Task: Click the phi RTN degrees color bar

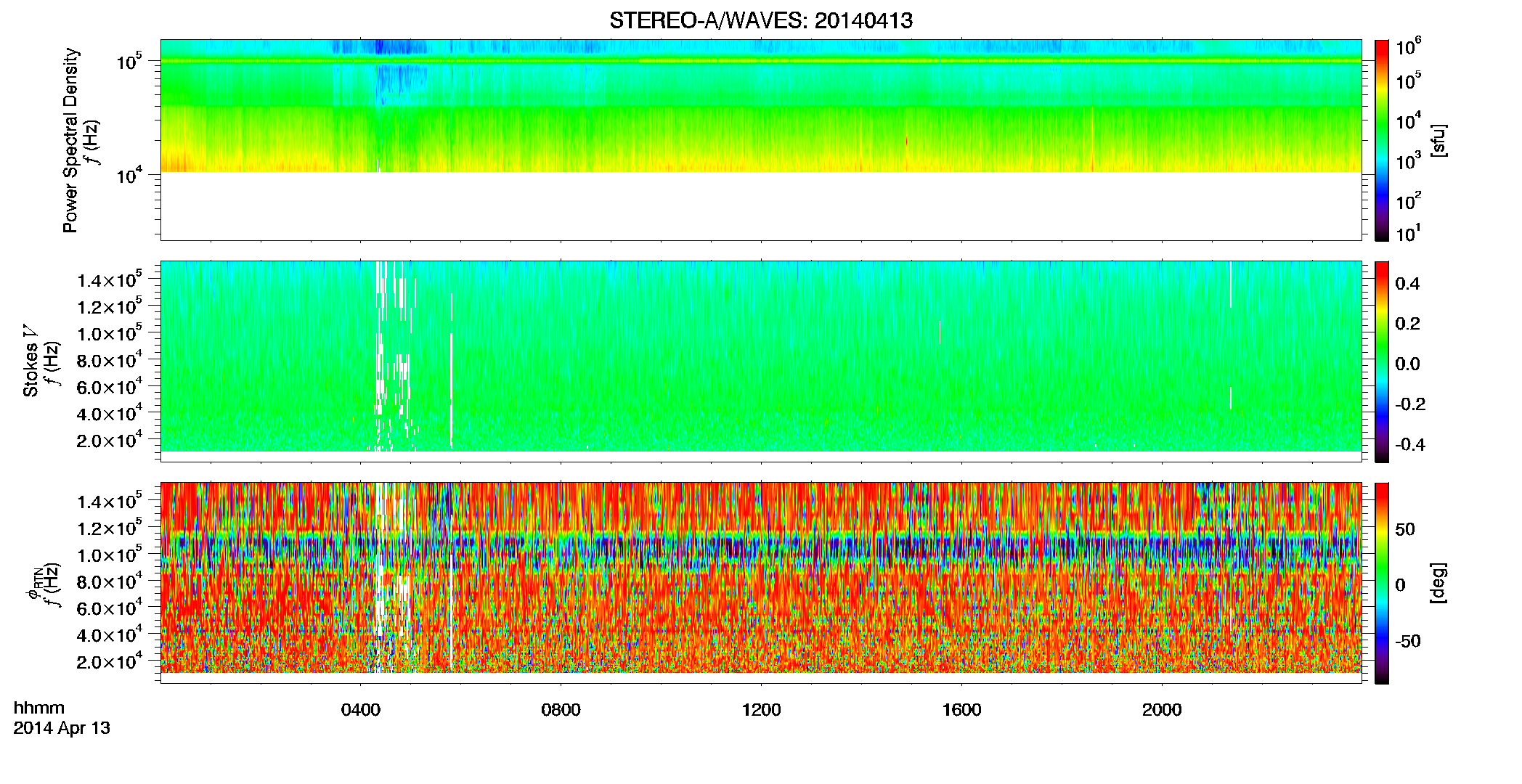Action: 1382,583
